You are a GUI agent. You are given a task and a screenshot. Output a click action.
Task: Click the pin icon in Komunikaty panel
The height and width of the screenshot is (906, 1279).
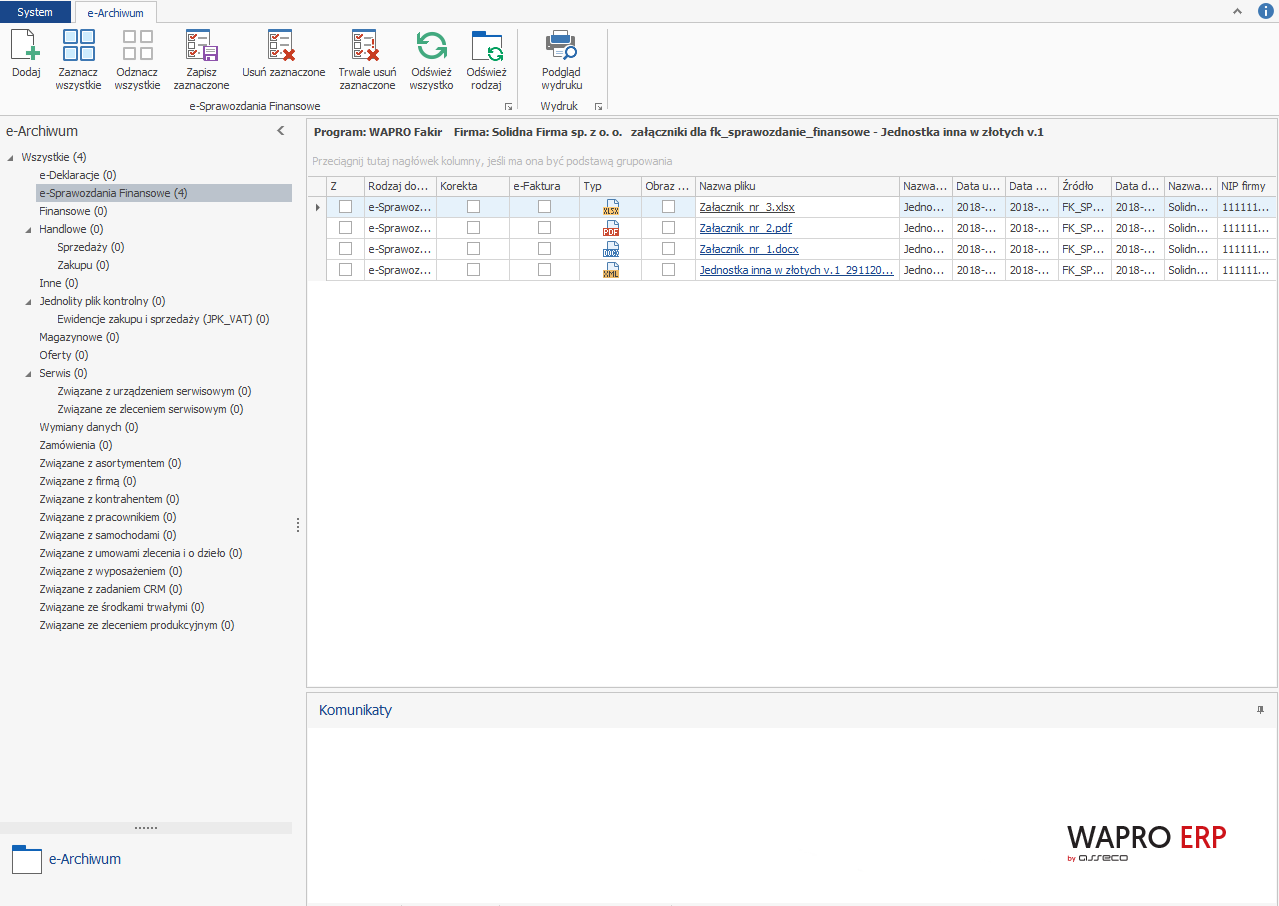(x=1260, y=709)
